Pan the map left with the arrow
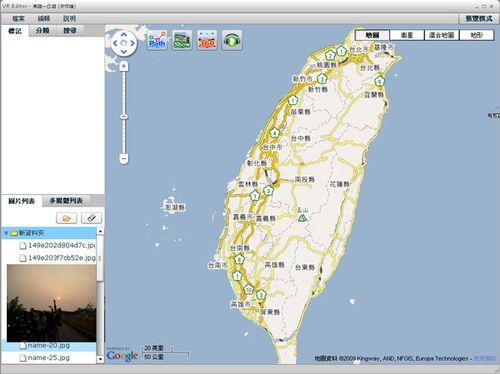This screenshot has height=374, width=500. (115, 43)
